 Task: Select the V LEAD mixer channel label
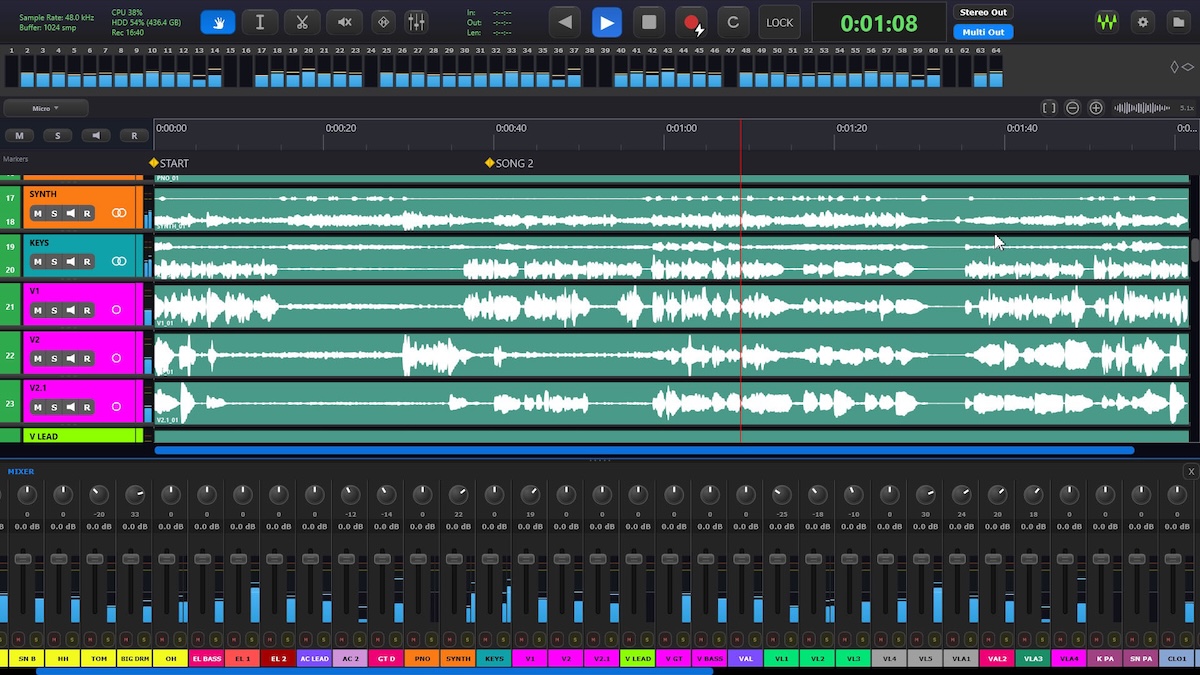[637, 659]
